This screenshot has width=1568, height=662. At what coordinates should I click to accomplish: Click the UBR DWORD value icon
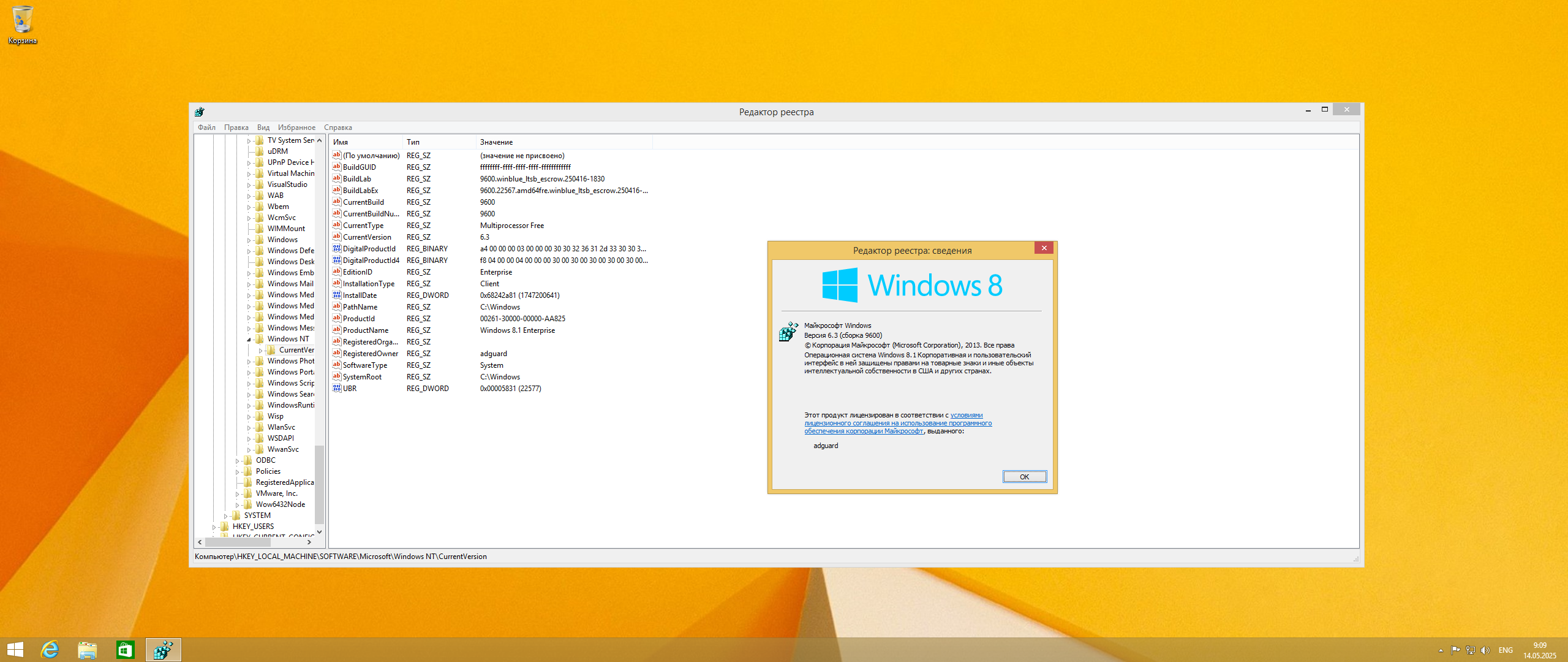pyautogui.click(x=336, y=388)
